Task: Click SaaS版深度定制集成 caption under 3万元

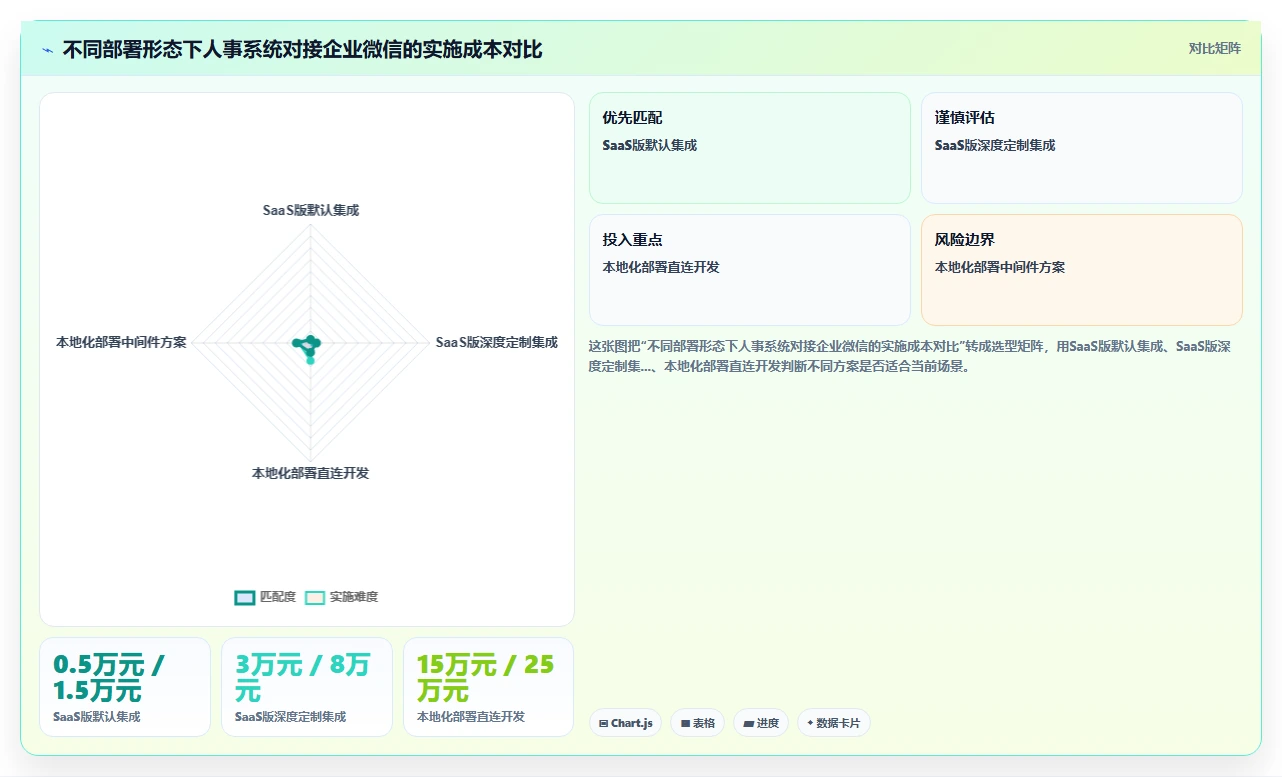Action: pyautogui.click(x=291, y=717)
